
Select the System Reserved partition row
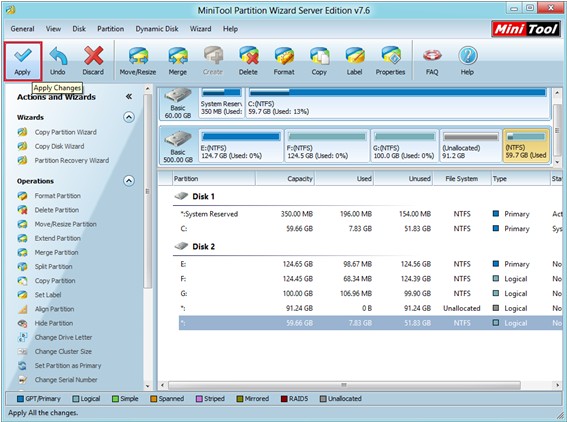tap(370, 214)
